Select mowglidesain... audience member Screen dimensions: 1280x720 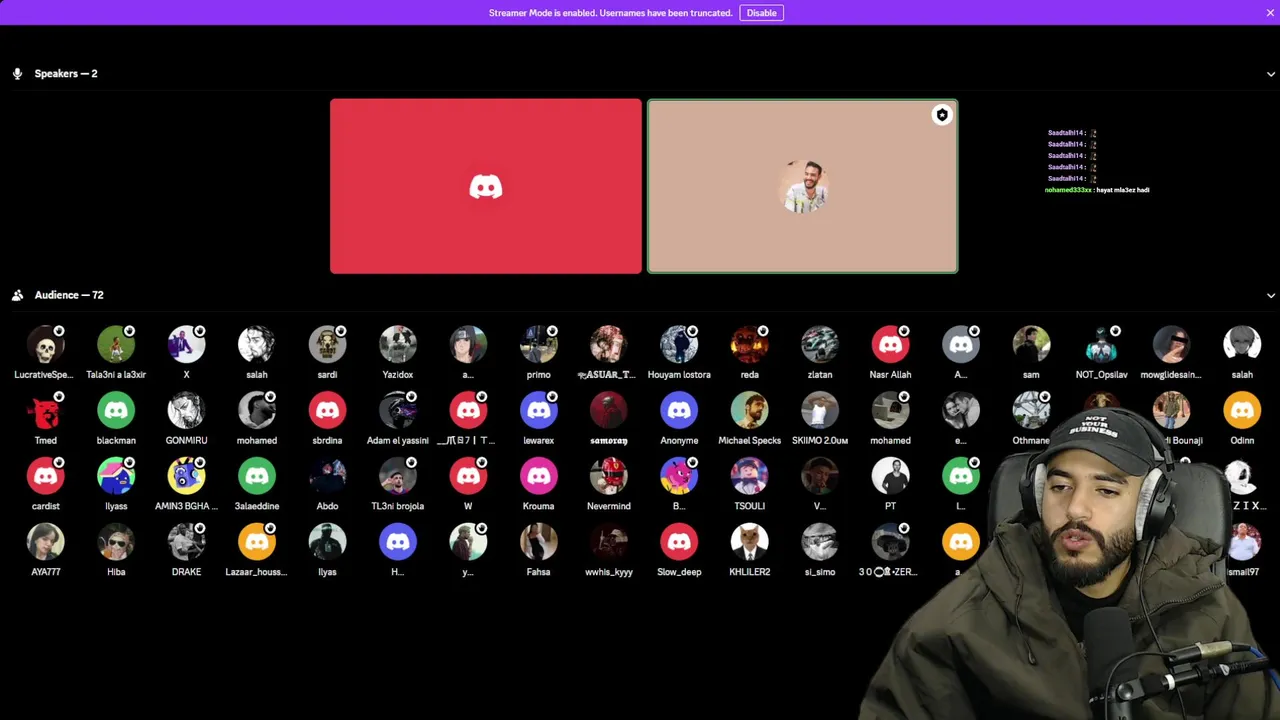click(x=1171, y=344)
